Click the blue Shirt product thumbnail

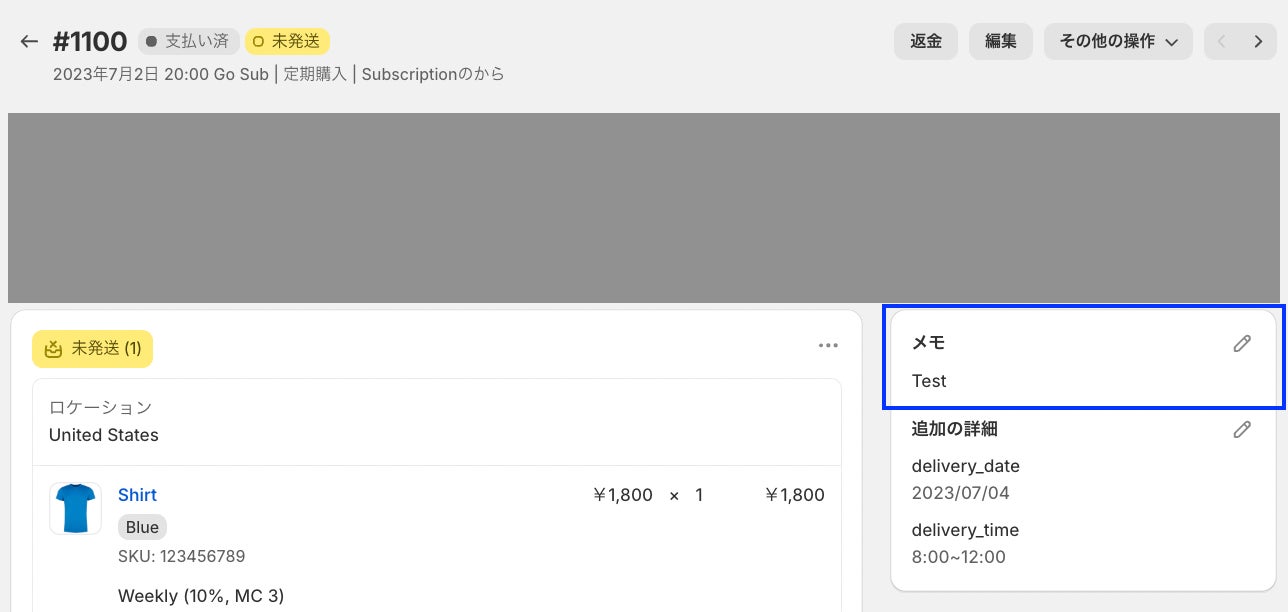coord(75,508)
